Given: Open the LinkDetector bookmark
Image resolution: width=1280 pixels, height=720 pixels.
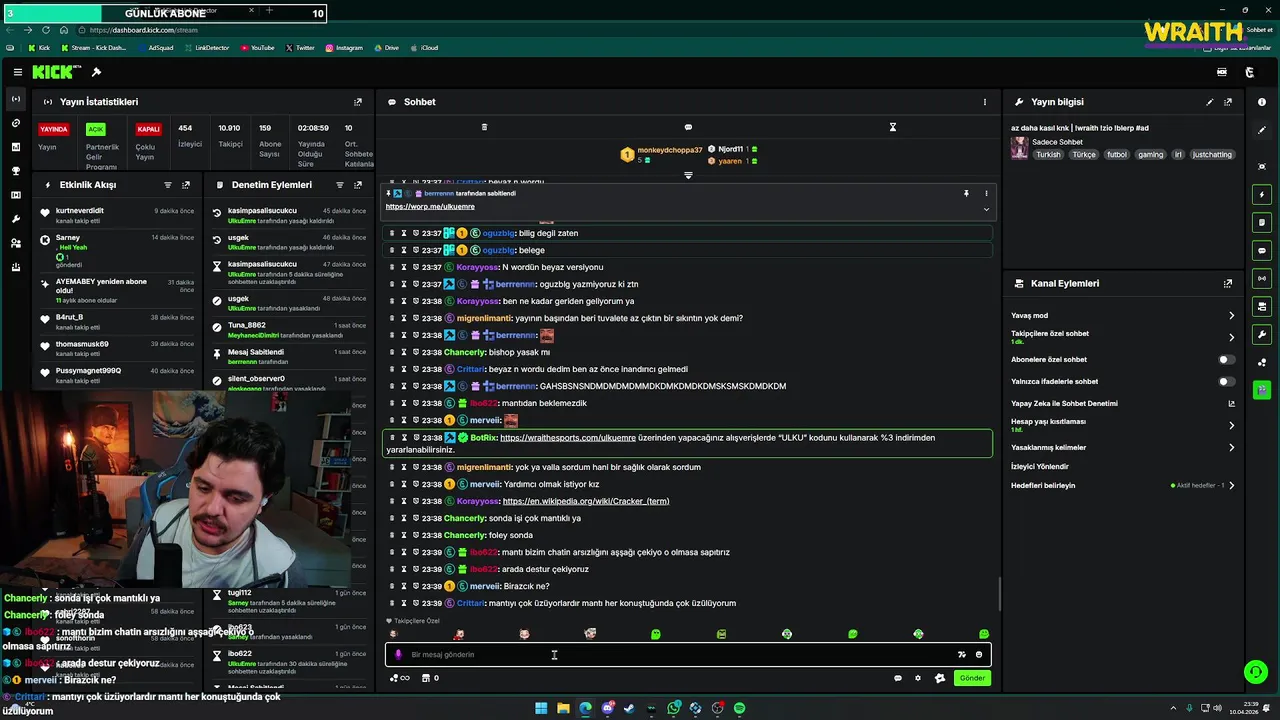Looking at the screenshot, I should (206, 48).
